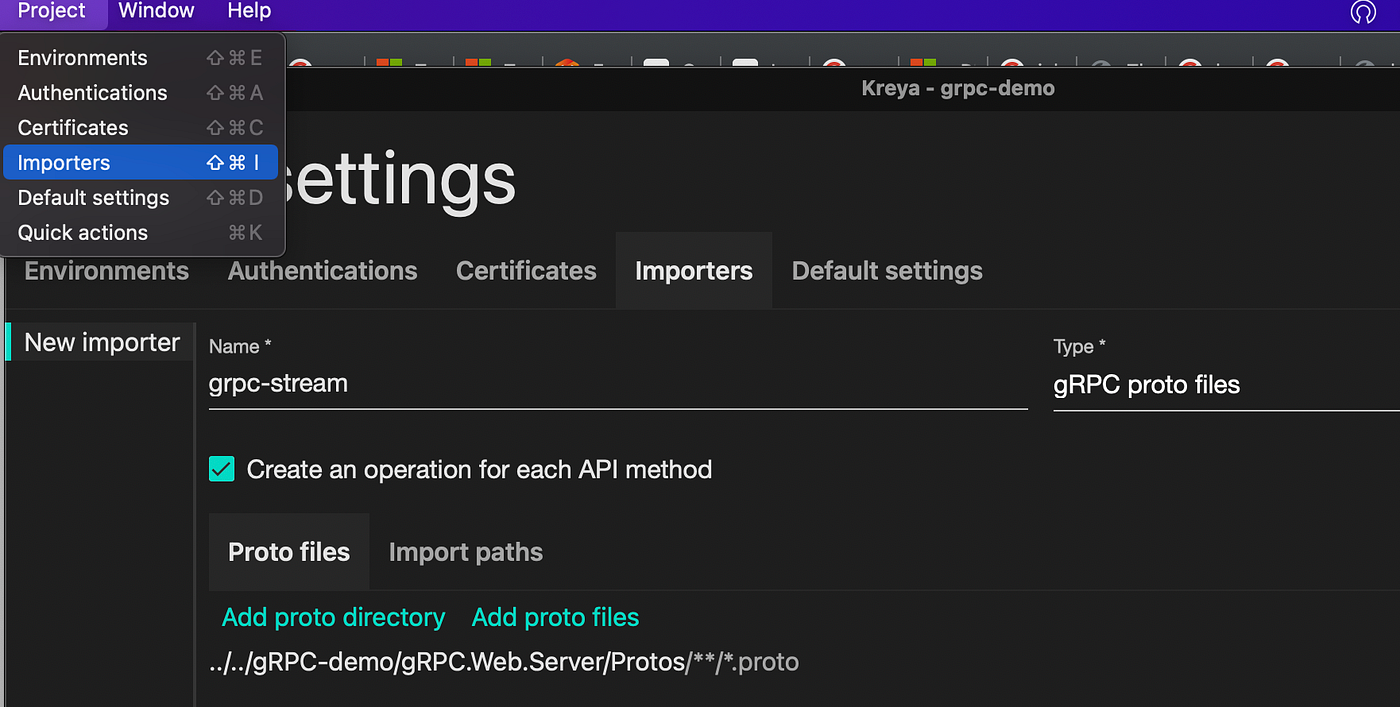The image size is (1400, 707).
Task: Pick Default settings from the Project menu
Action: click(x=93, y=198)
